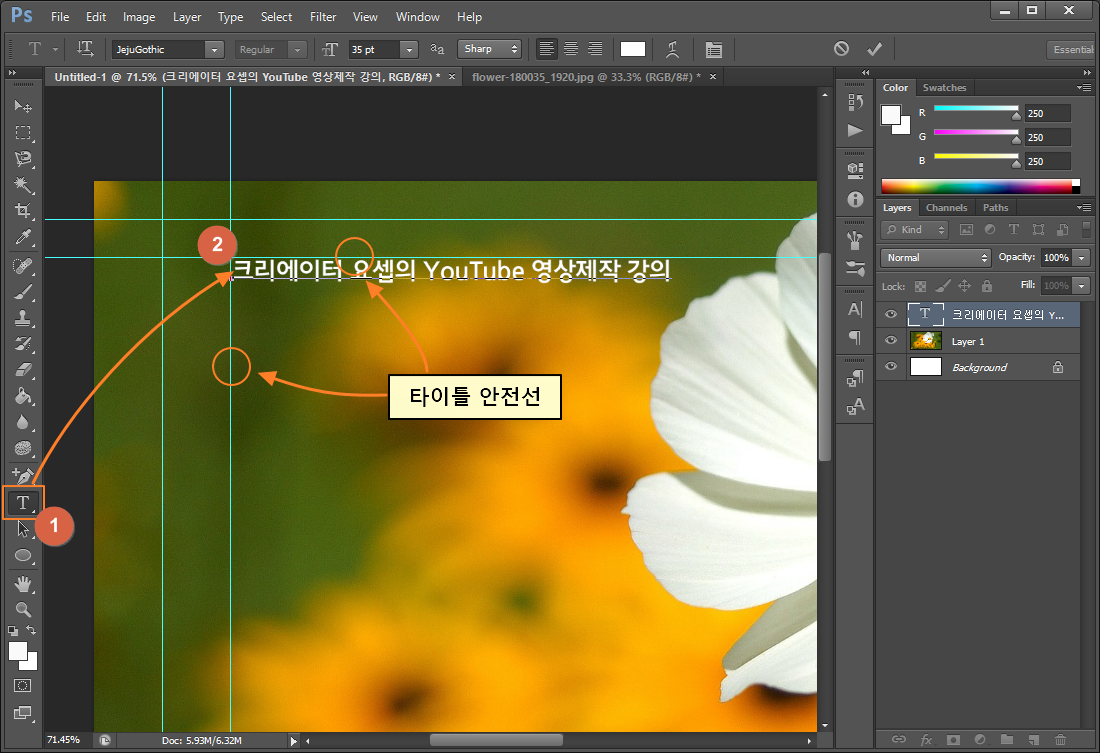Toggle Lock all in Layers panel
1100x753 pixels.
click(x=987, y=286)
